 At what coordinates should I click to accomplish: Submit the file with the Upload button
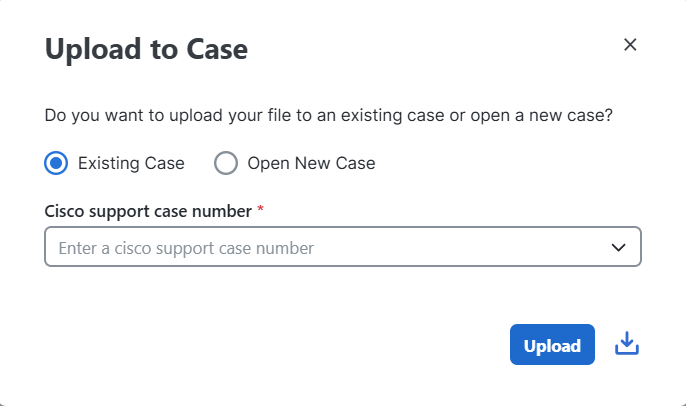[x=552, y=345]
